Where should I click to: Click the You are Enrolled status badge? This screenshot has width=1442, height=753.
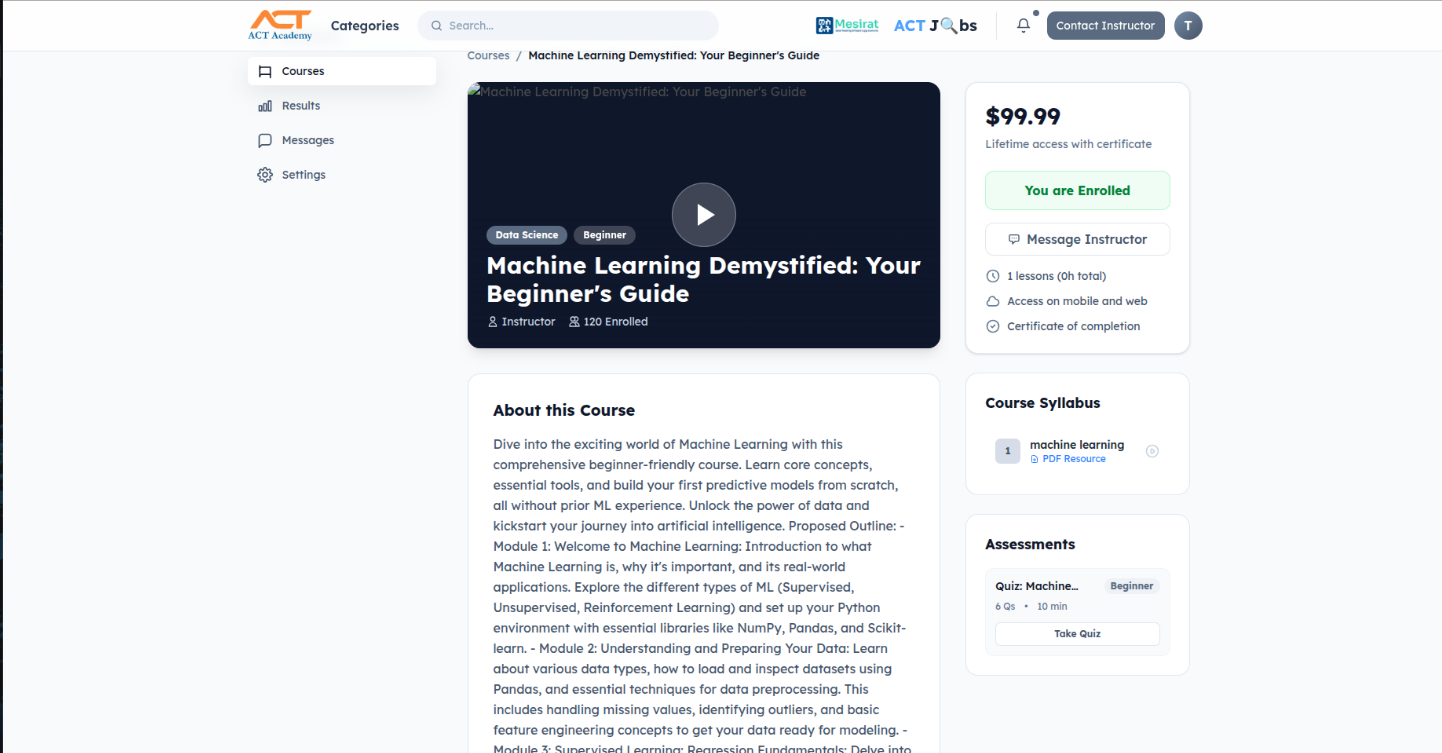click(1077, 190)
